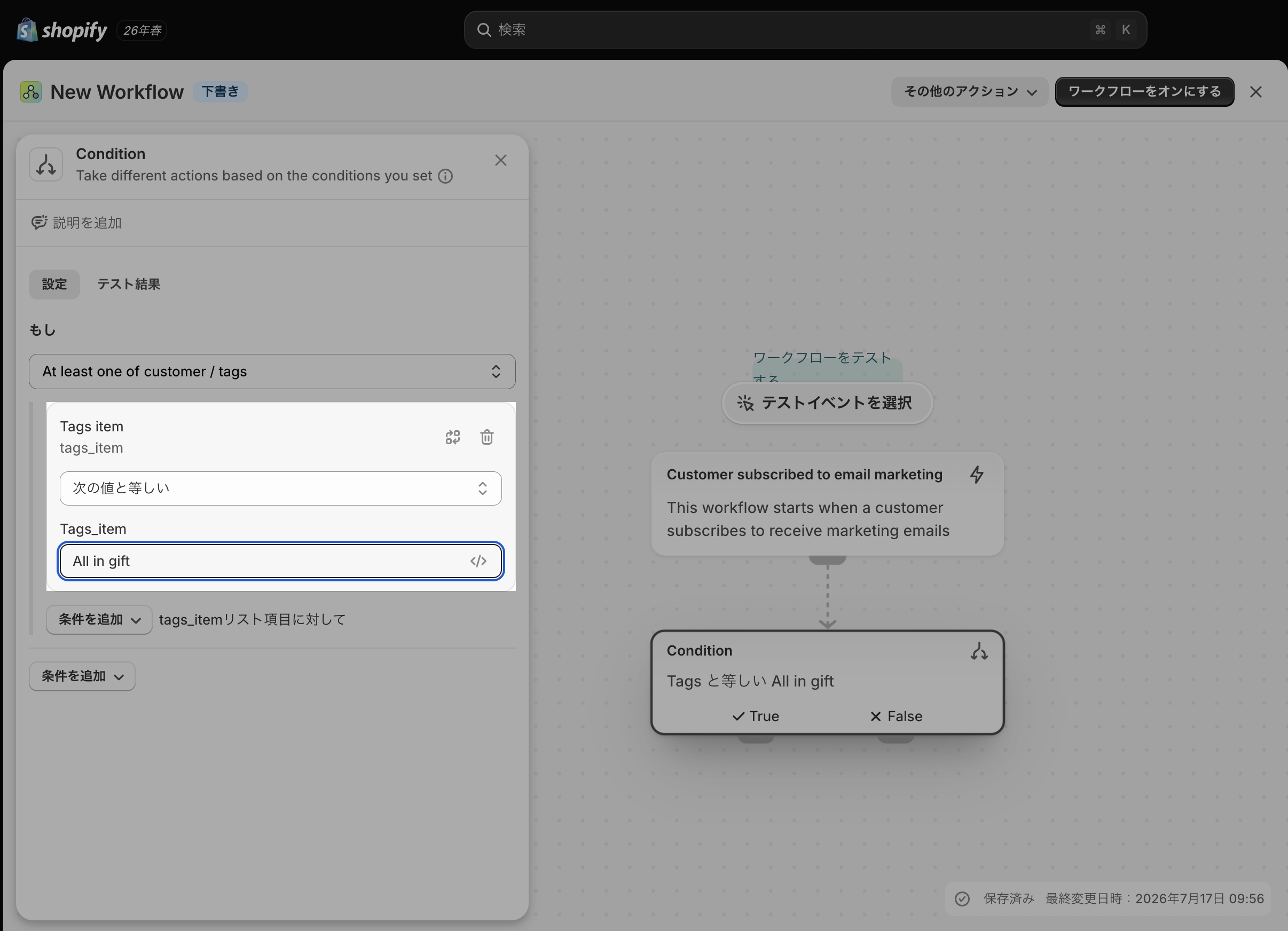The image size is (1288, 931).
Task: Click the Tags_item value field containing All in gift
Action: coord(280,561)
